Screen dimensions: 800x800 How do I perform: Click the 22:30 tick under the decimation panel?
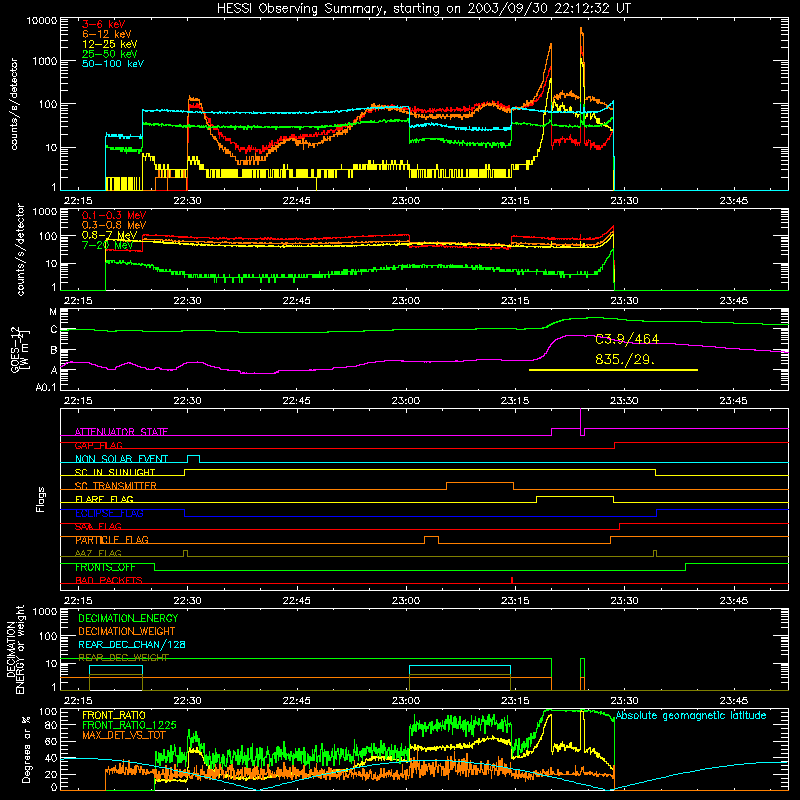187,701
